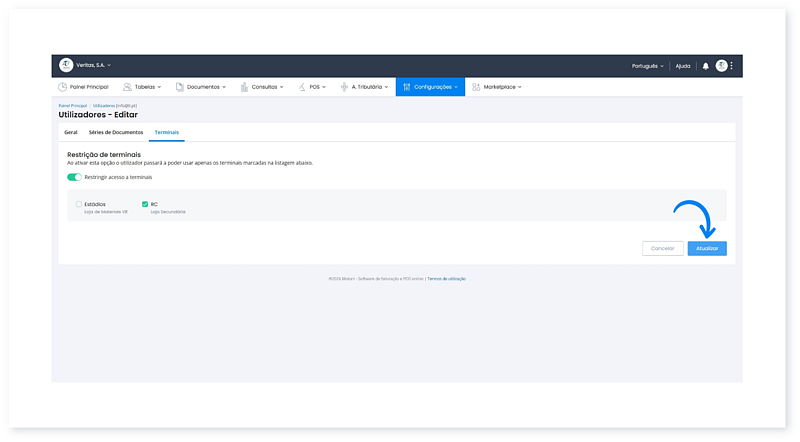Open the notifications bell
This screenshot has height=442, width=800.
click(705, 66)
